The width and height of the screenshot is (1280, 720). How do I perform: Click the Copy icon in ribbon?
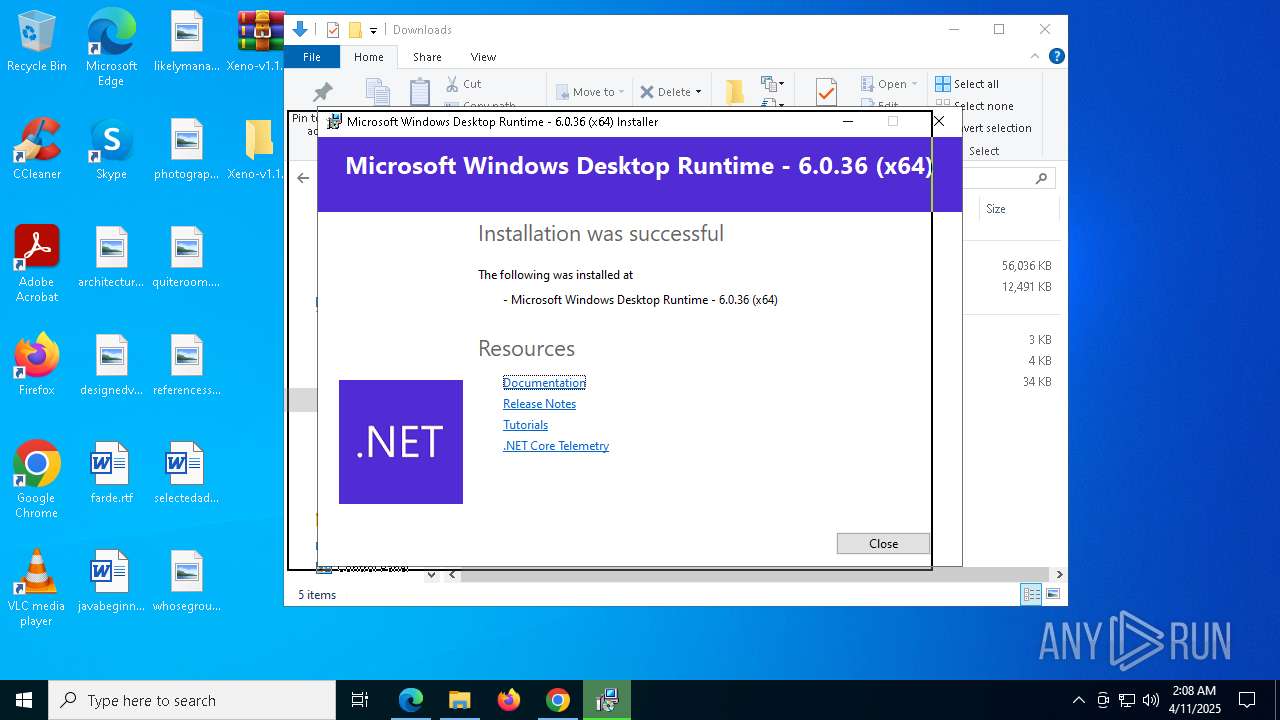[x=377, y=91]
